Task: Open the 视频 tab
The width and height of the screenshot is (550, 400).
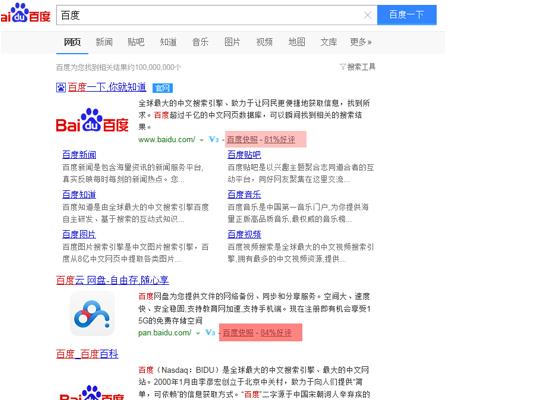Action: (x=264, y=42)
